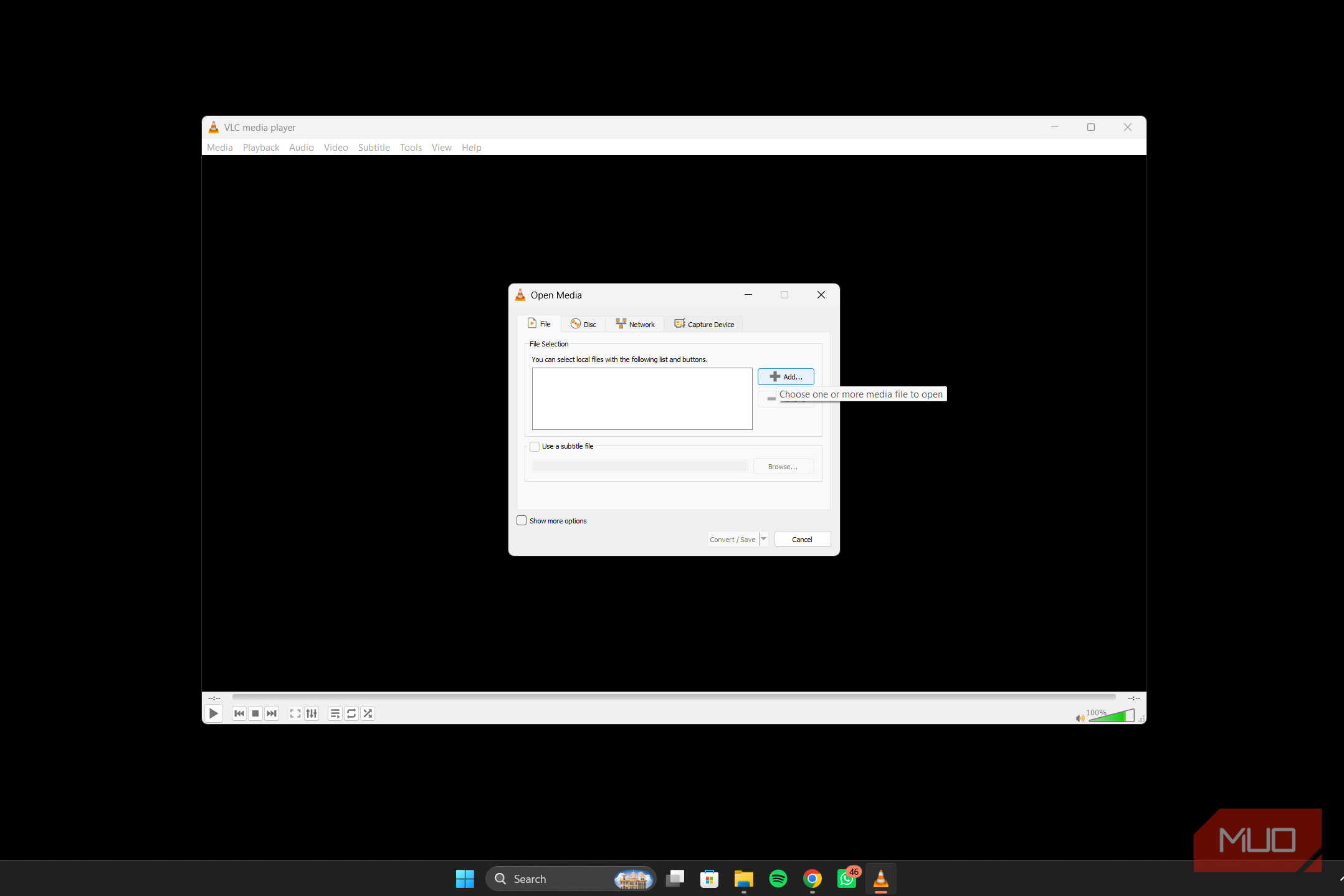Close the Open Media dialog
The height and width of the screenshot is (896, 1344).
[x=821, y=295]
